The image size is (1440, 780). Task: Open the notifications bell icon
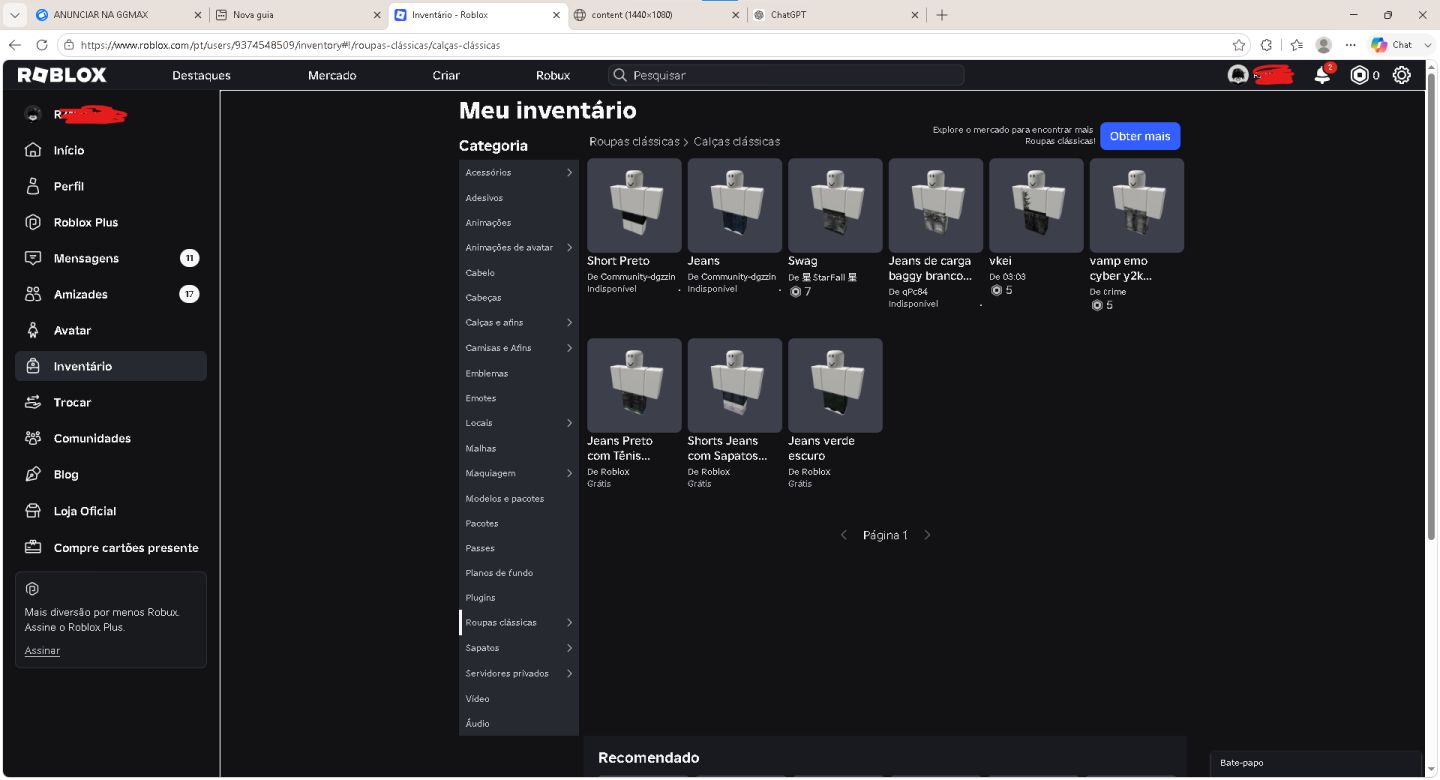1322,75
